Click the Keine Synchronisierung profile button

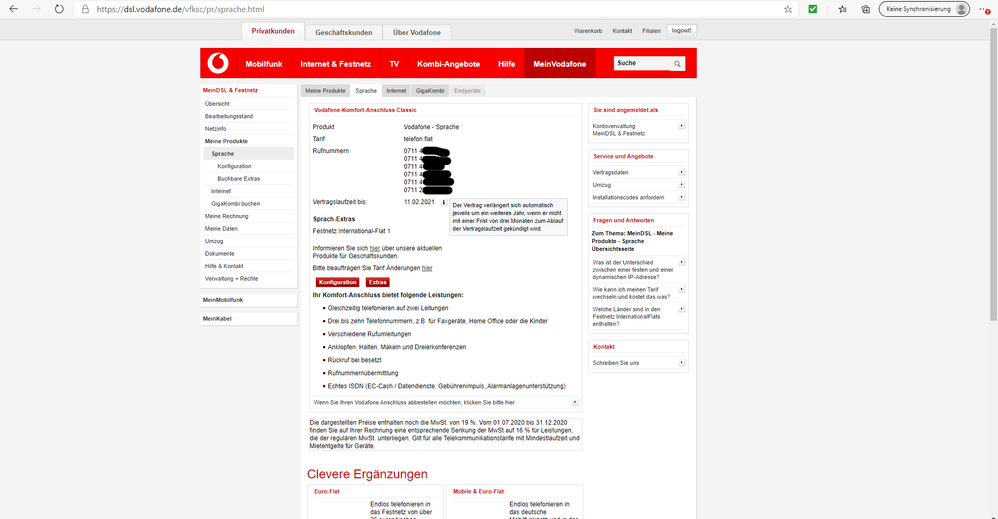tap(924, 9)
